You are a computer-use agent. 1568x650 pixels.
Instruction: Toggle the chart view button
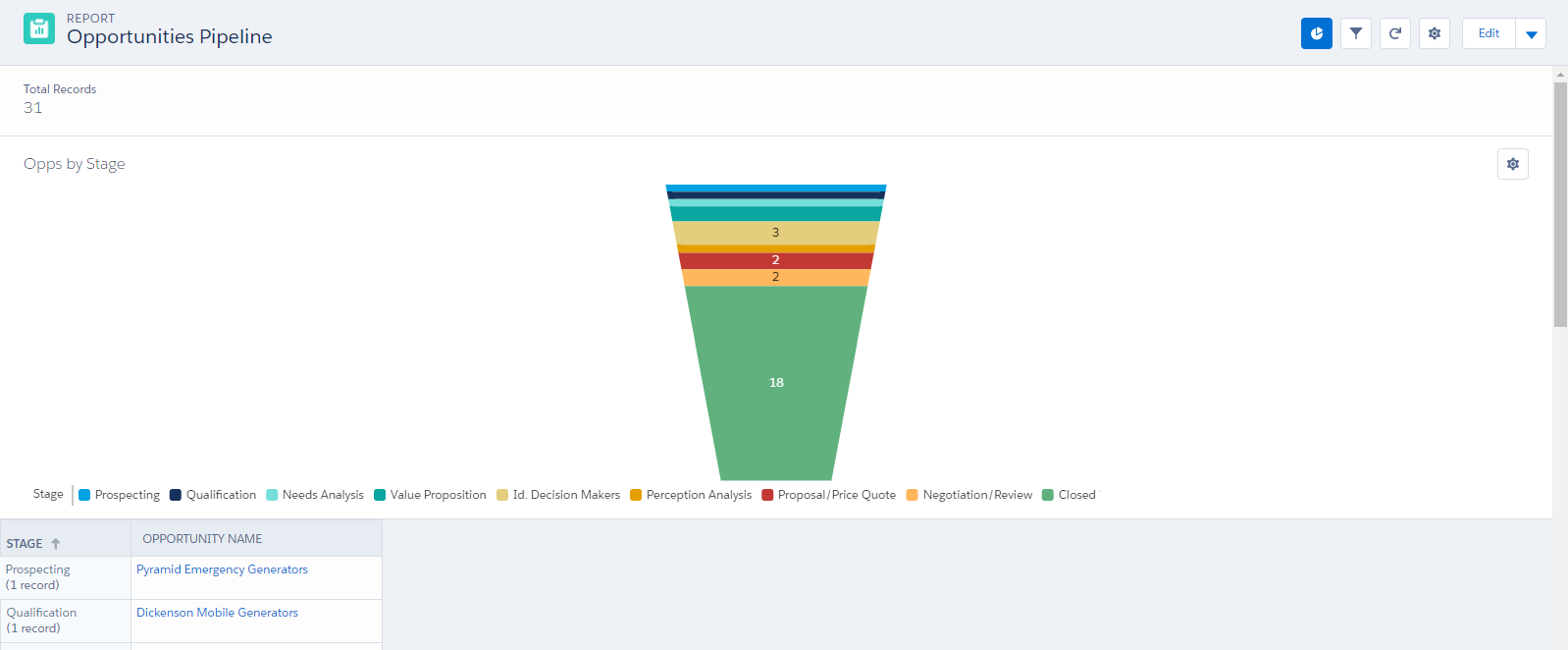click(x=1316, y=33)
